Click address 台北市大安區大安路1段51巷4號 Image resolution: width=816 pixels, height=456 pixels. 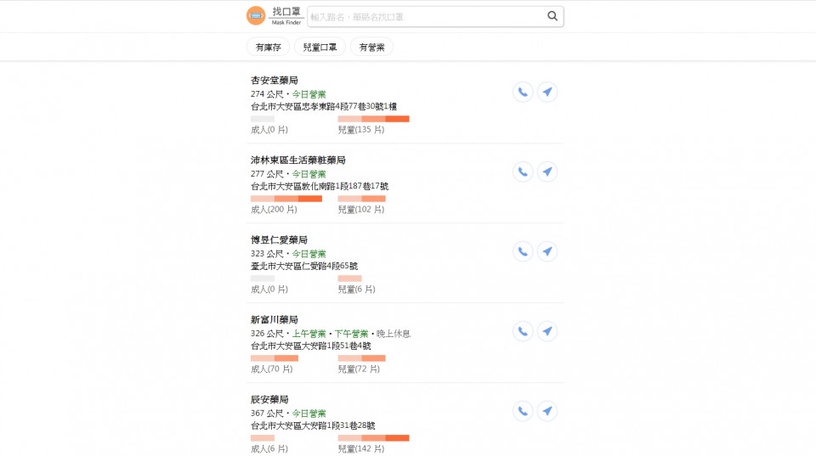[x=311, y=346]
